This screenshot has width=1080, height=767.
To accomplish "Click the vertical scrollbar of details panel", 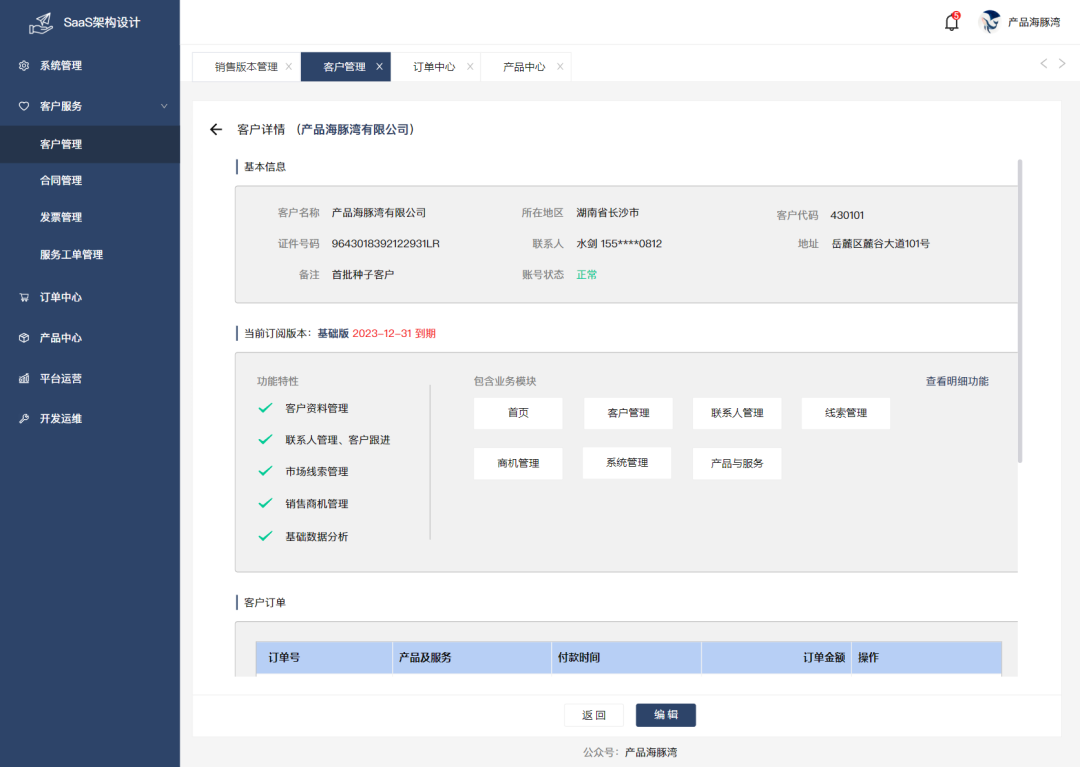I will click(x=1020, y=310).
